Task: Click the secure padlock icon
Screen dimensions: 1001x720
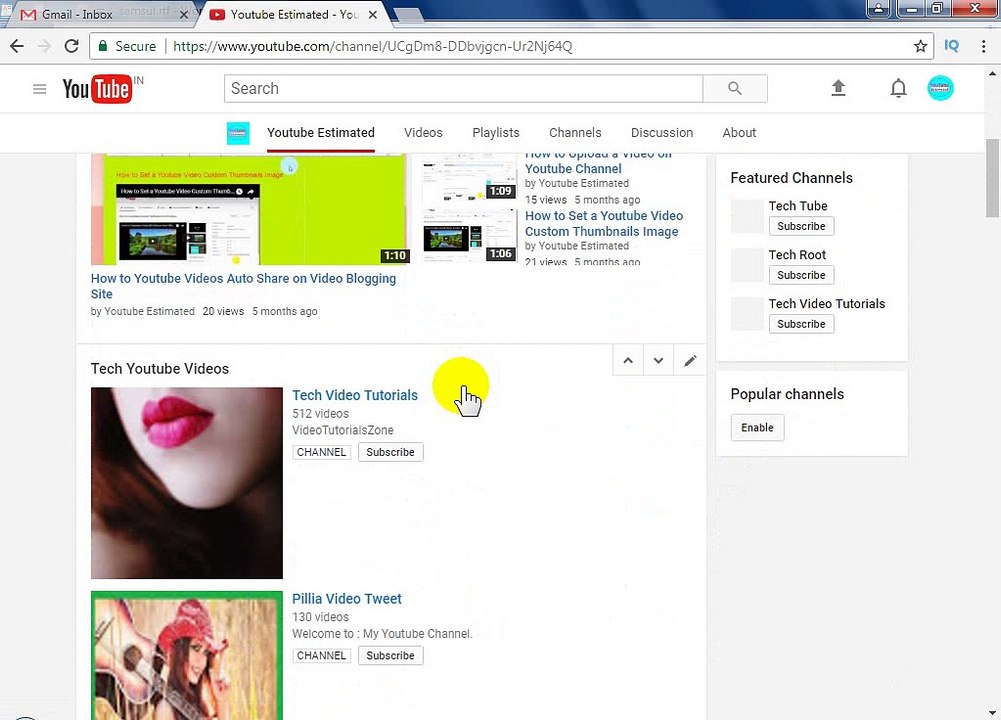Action: pyautogui.click(x=102, y=46)
